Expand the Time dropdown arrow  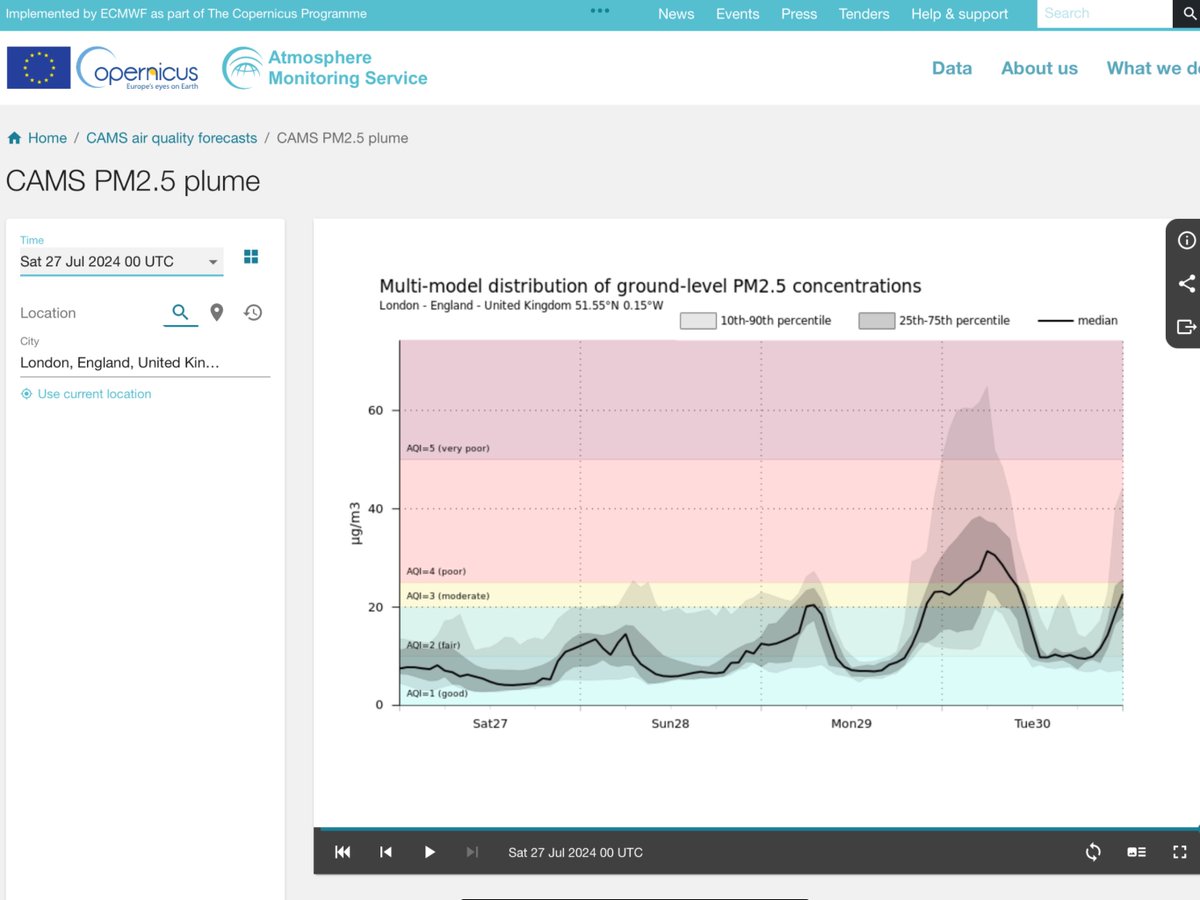point(213,262)
